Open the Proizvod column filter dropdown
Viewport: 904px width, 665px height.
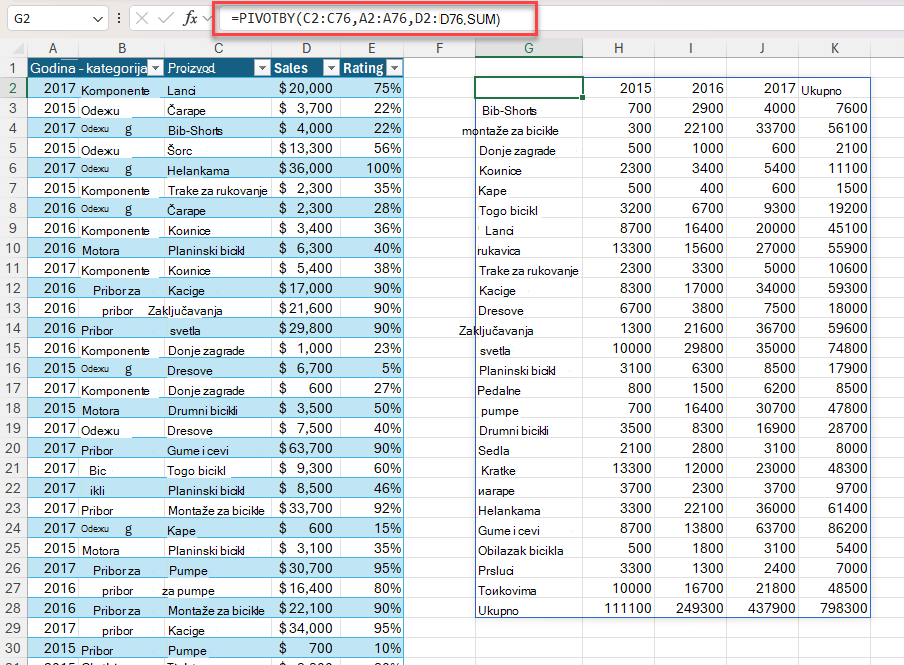click(x=262, y=69)
